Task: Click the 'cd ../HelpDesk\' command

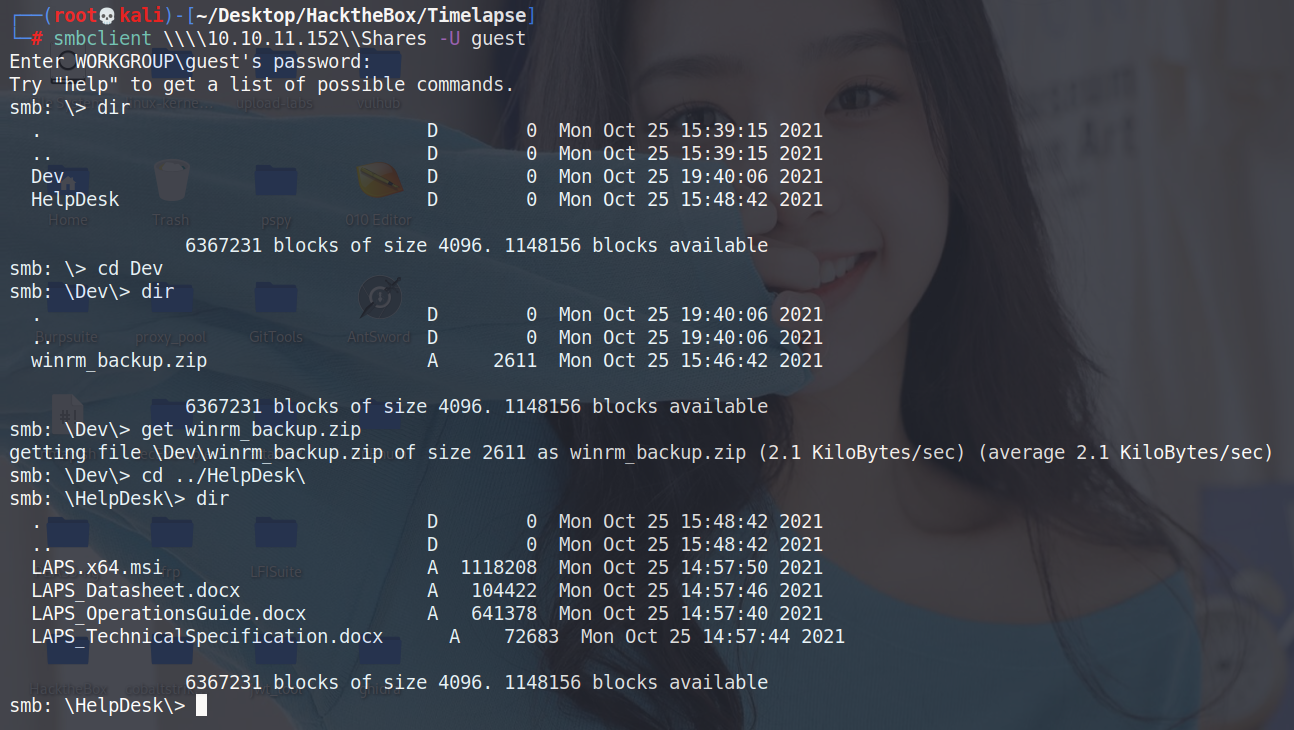Action: tap(223, 476)
